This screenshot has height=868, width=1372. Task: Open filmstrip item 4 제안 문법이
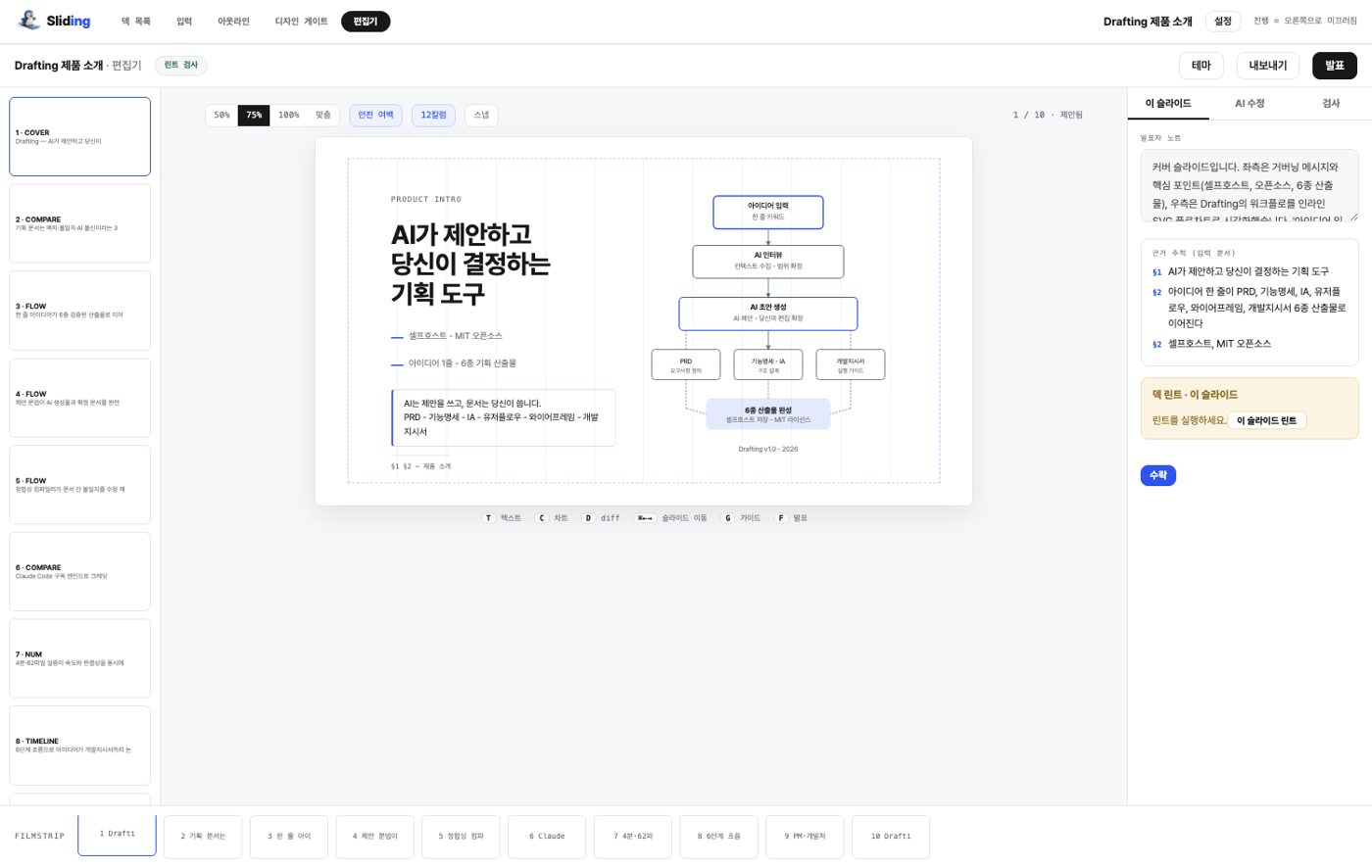[x=375, y=837]
